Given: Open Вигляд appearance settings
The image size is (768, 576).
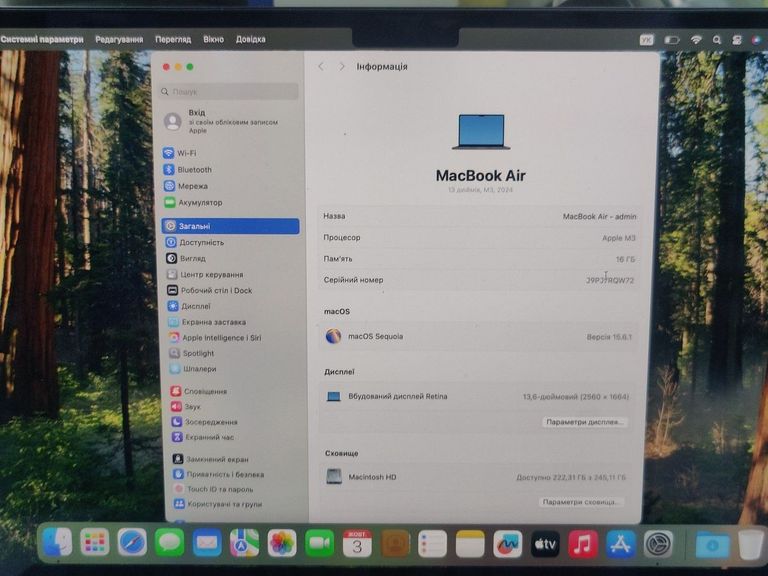Looking at the screenshot, I should [186, 258].
